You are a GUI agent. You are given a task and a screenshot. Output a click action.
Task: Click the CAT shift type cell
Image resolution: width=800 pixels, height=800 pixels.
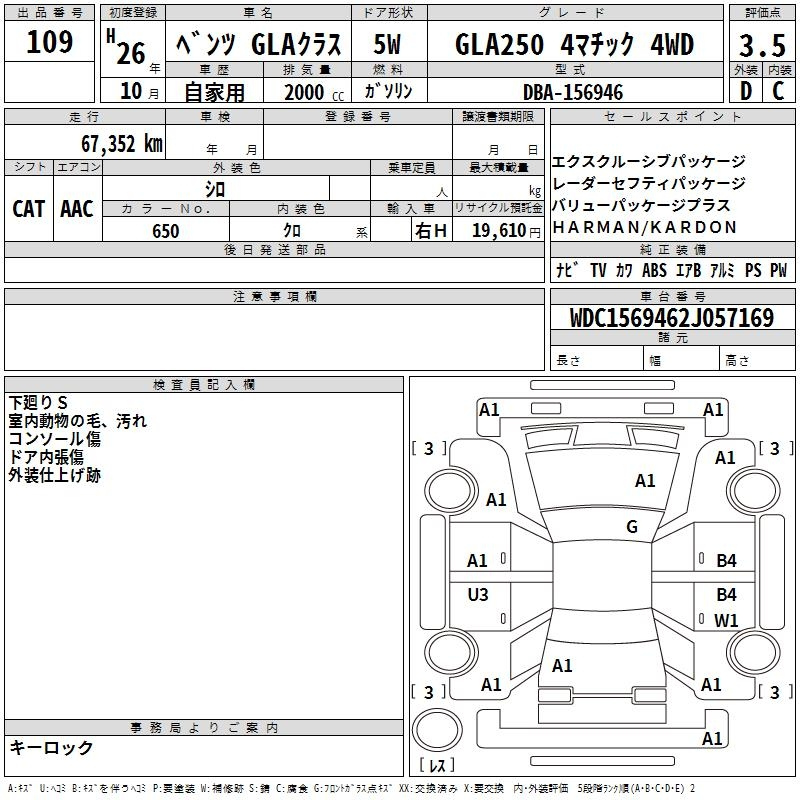(28, 209)
